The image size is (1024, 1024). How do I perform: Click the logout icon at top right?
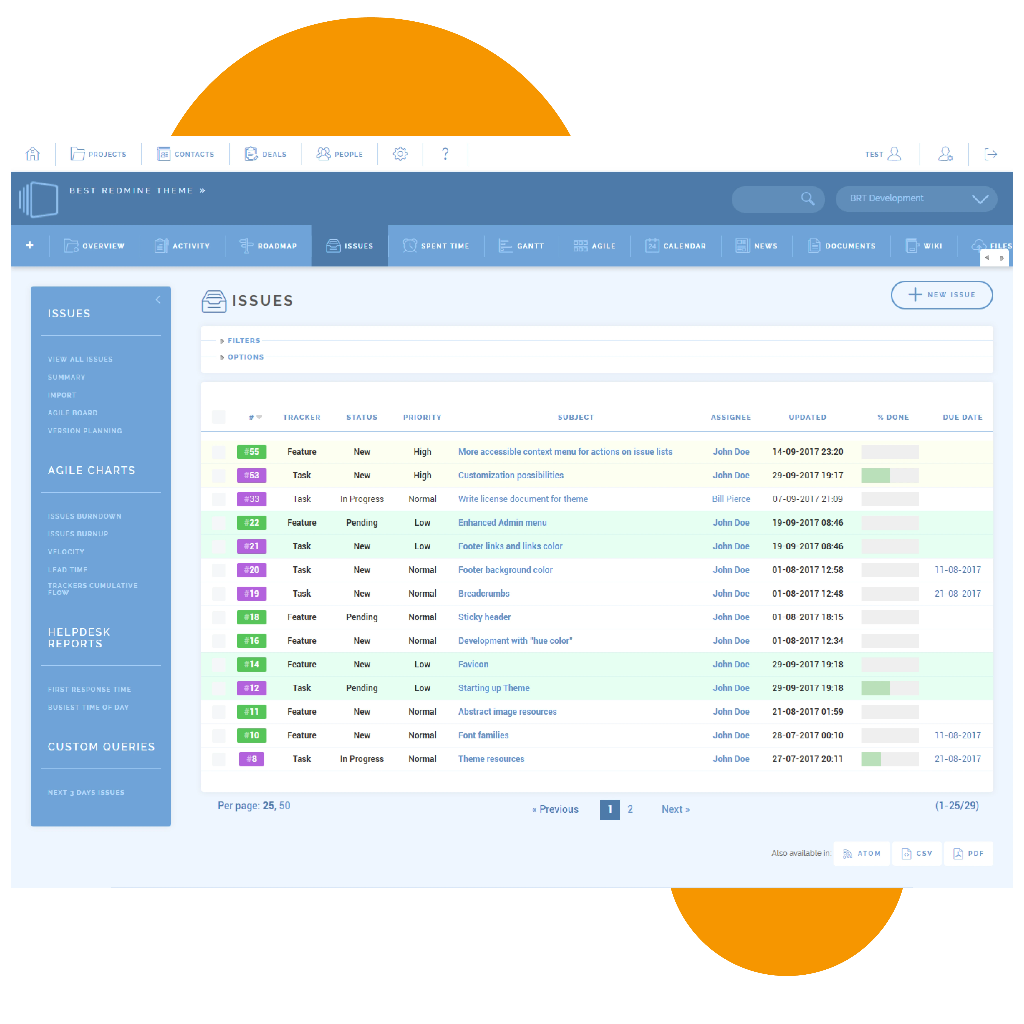pyautogui.click(x=991, y=154)
